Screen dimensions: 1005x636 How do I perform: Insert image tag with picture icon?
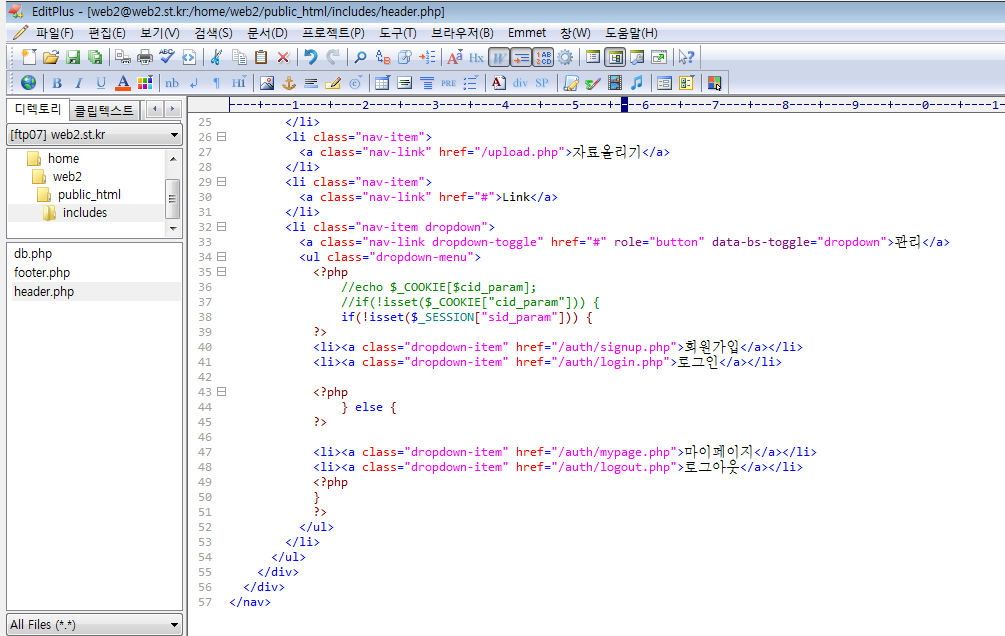click(x=267, y=83)
